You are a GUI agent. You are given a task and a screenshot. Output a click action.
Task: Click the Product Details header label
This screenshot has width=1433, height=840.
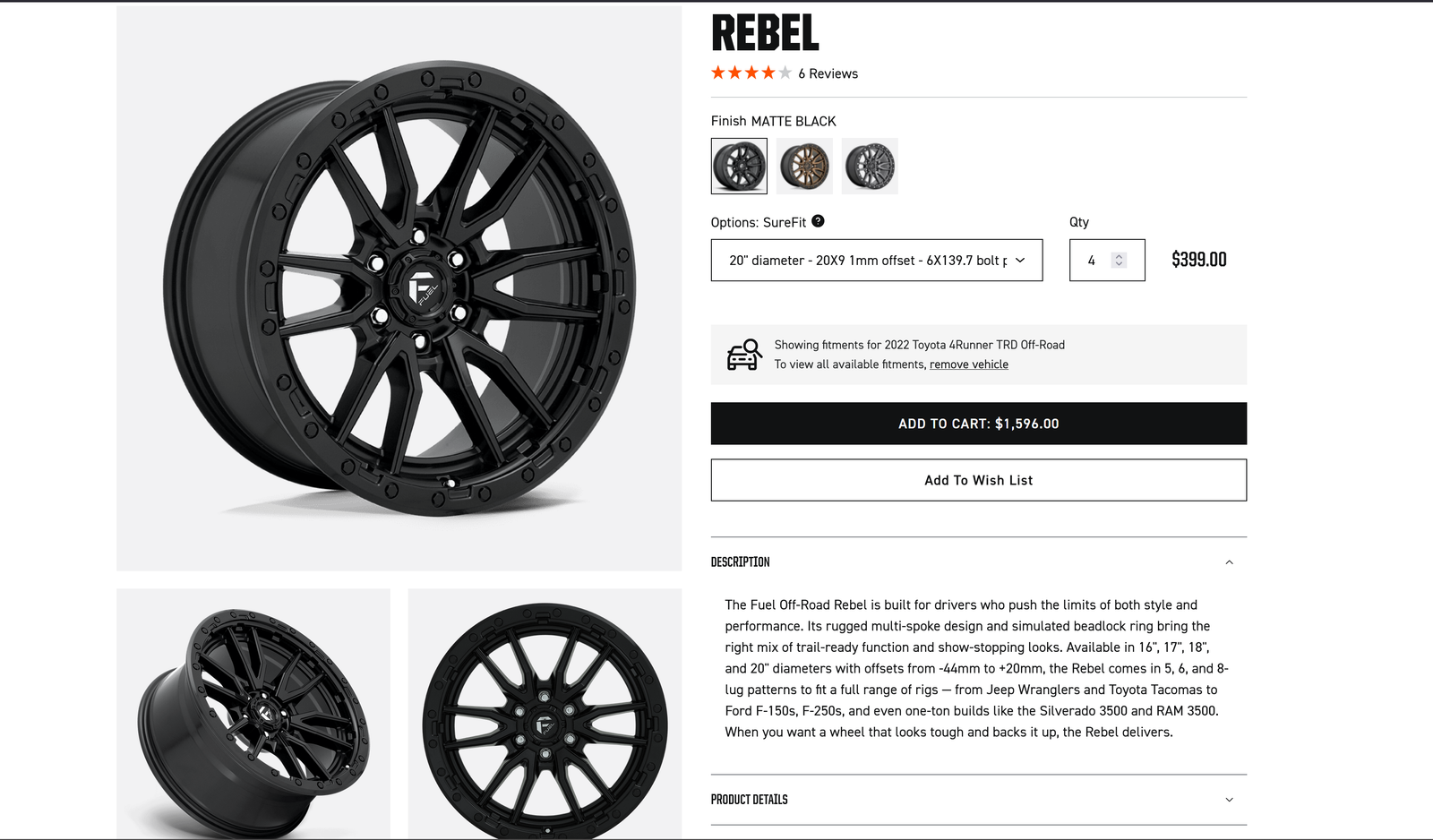pos(749,800)
